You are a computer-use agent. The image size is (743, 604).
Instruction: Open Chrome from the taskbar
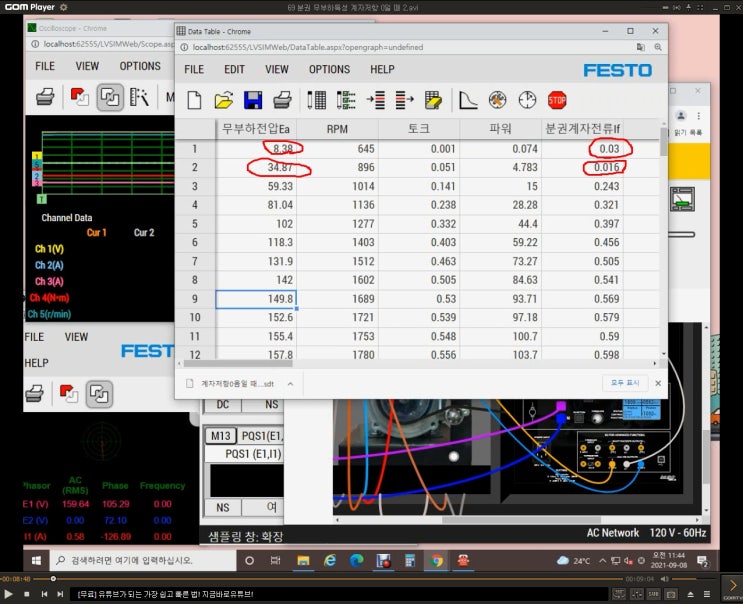[436, 560]
